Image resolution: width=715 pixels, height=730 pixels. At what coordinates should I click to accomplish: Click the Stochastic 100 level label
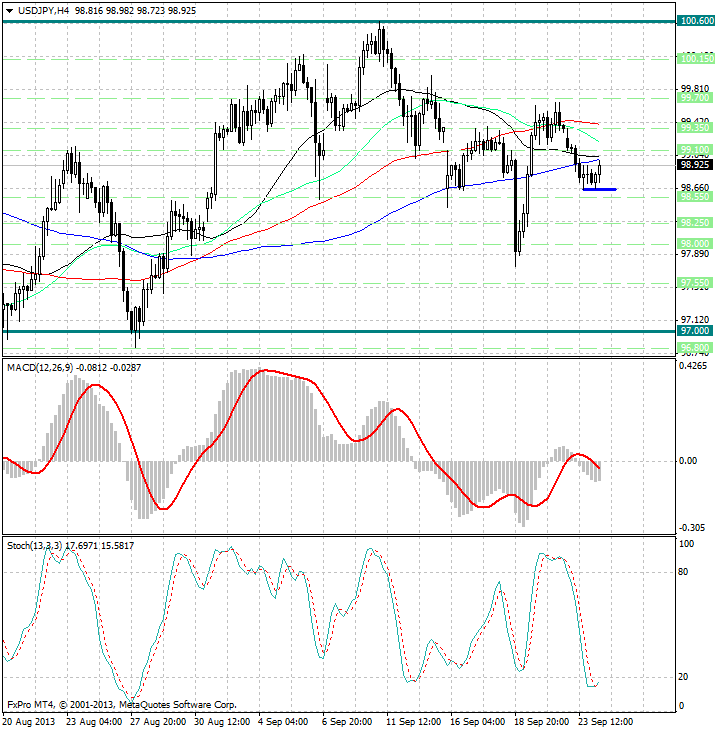pos(687,544)
